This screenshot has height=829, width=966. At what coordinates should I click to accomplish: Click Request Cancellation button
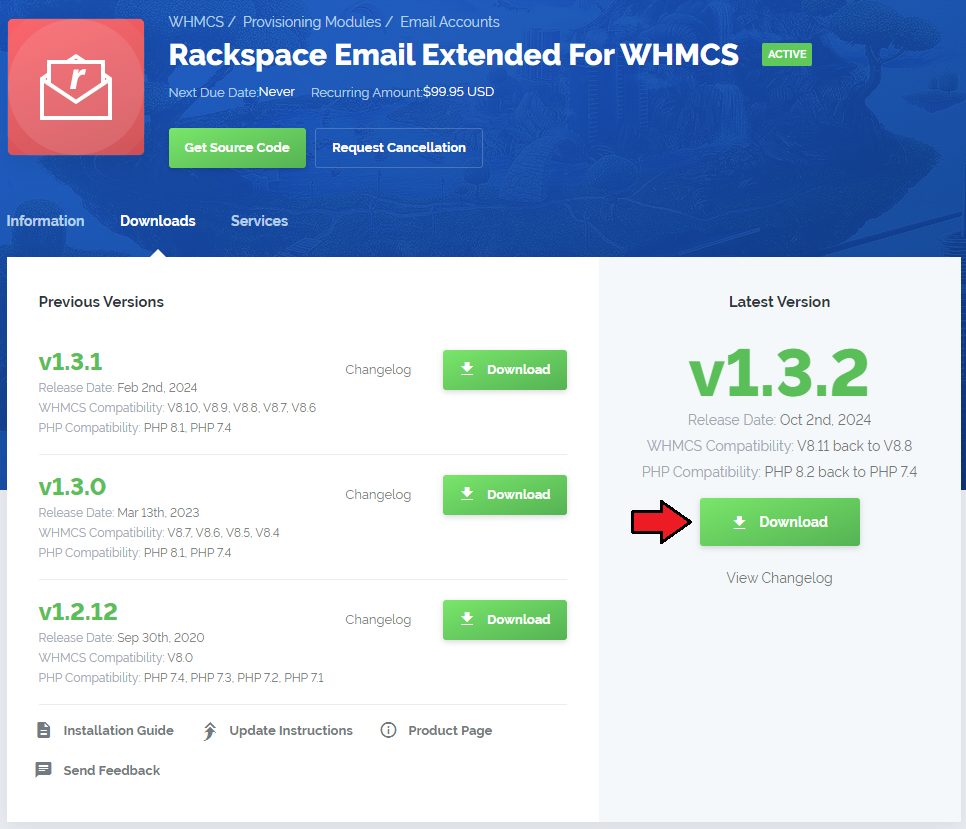point(398,148)
